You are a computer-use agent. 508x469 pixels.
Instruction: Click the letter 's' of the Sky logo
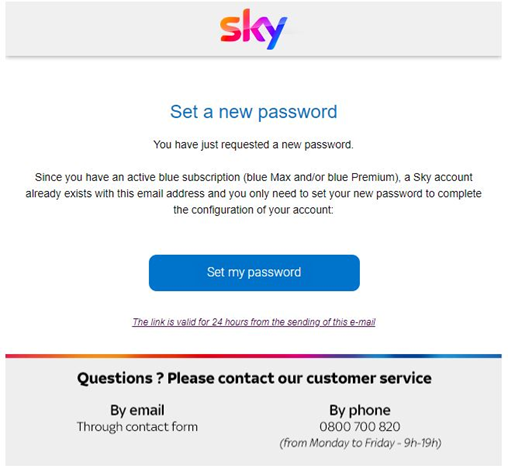pos(230,30)
